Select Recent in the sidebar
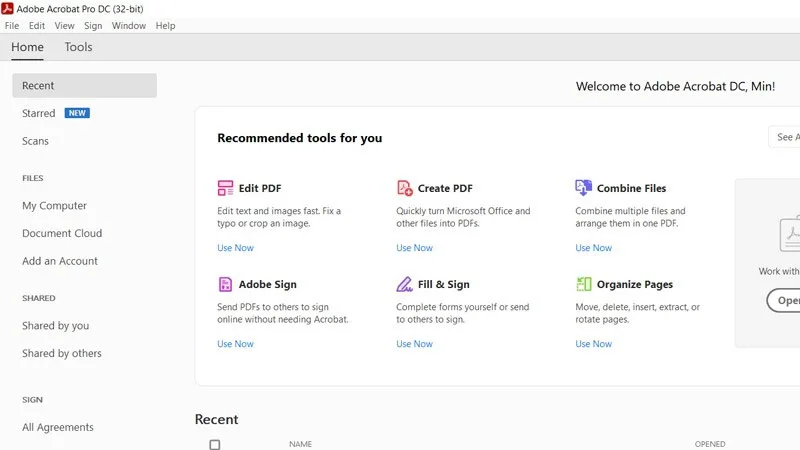Screen dimensions: 800x450 pos(85,85)
